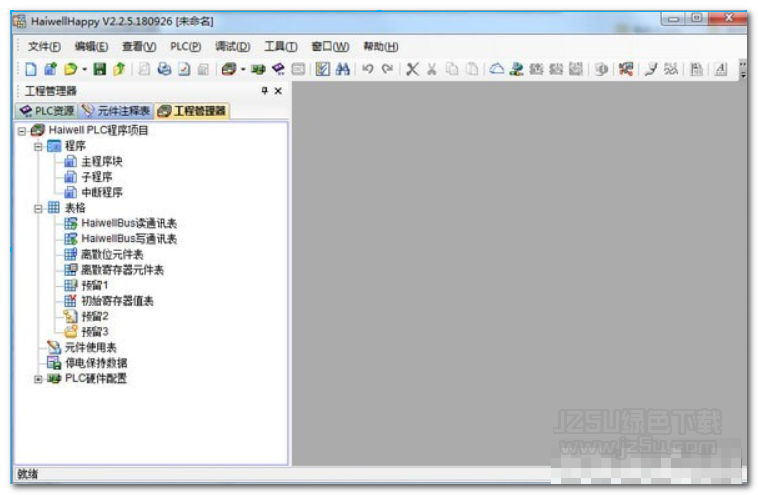758x495 pixels.
Task: Click the online computer connection toolbar icon
Action: point(516,69)
